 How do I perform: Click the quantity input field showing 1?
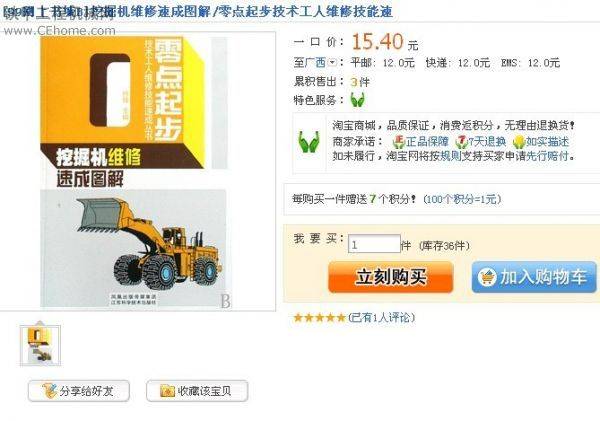coord(374,244)
